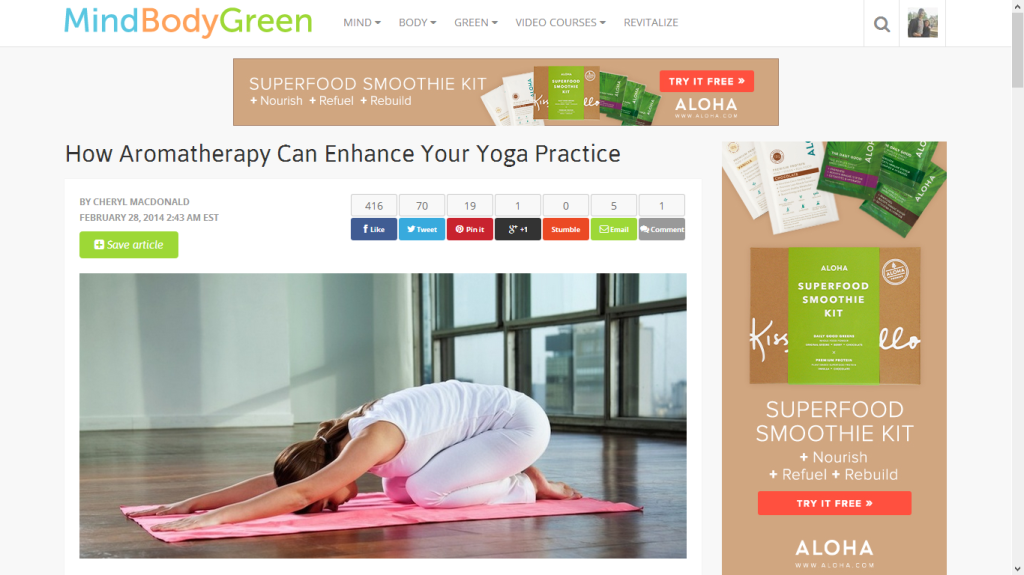Pin the article on Pinterest

(x=470, y=229)
